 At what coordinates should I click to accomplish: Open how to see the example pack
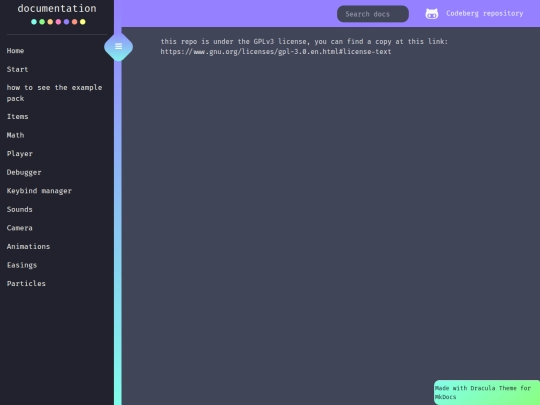pyautogui.click(x=54, y=93)
